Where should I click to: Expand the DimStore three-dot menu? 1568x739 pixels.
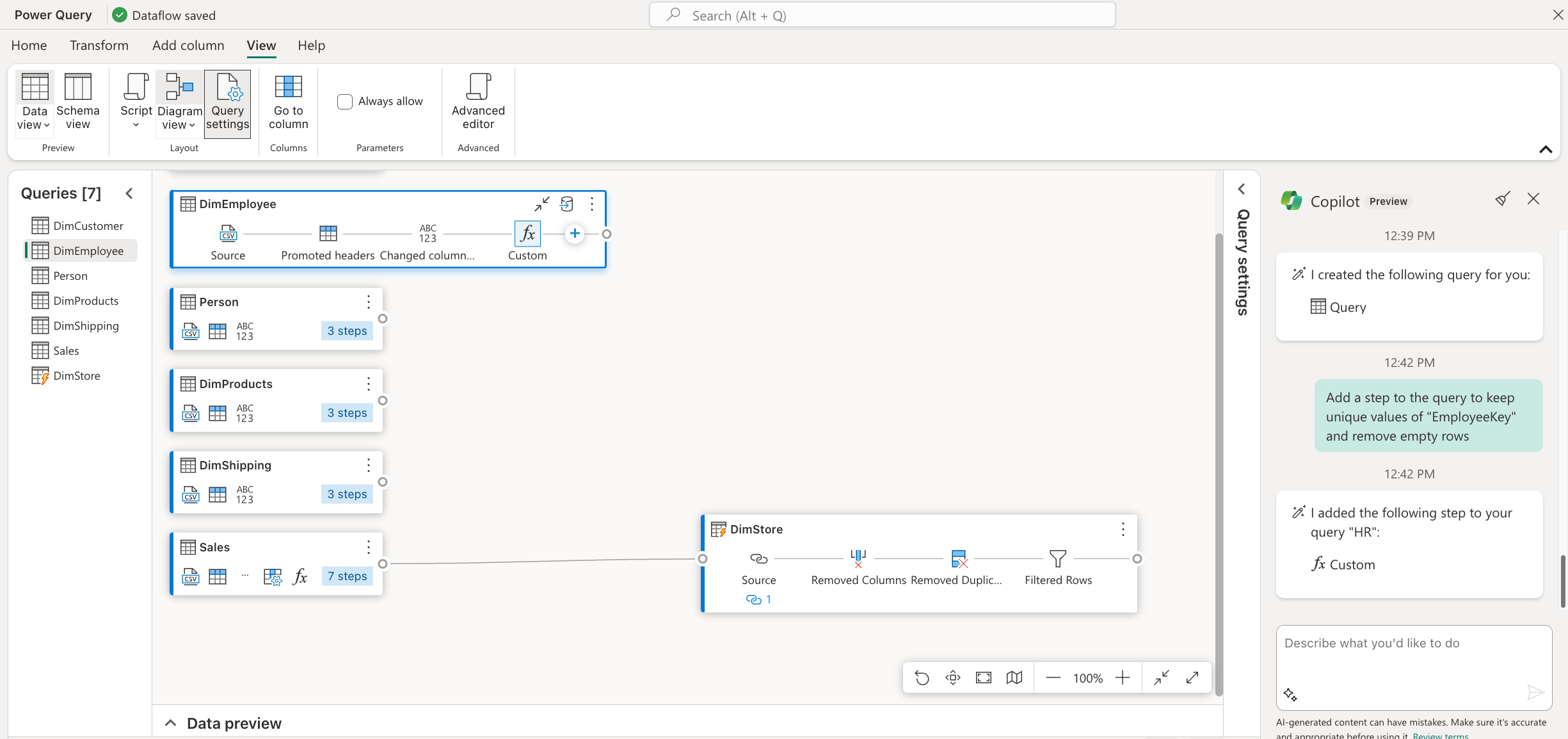[x=1122, y=529]
